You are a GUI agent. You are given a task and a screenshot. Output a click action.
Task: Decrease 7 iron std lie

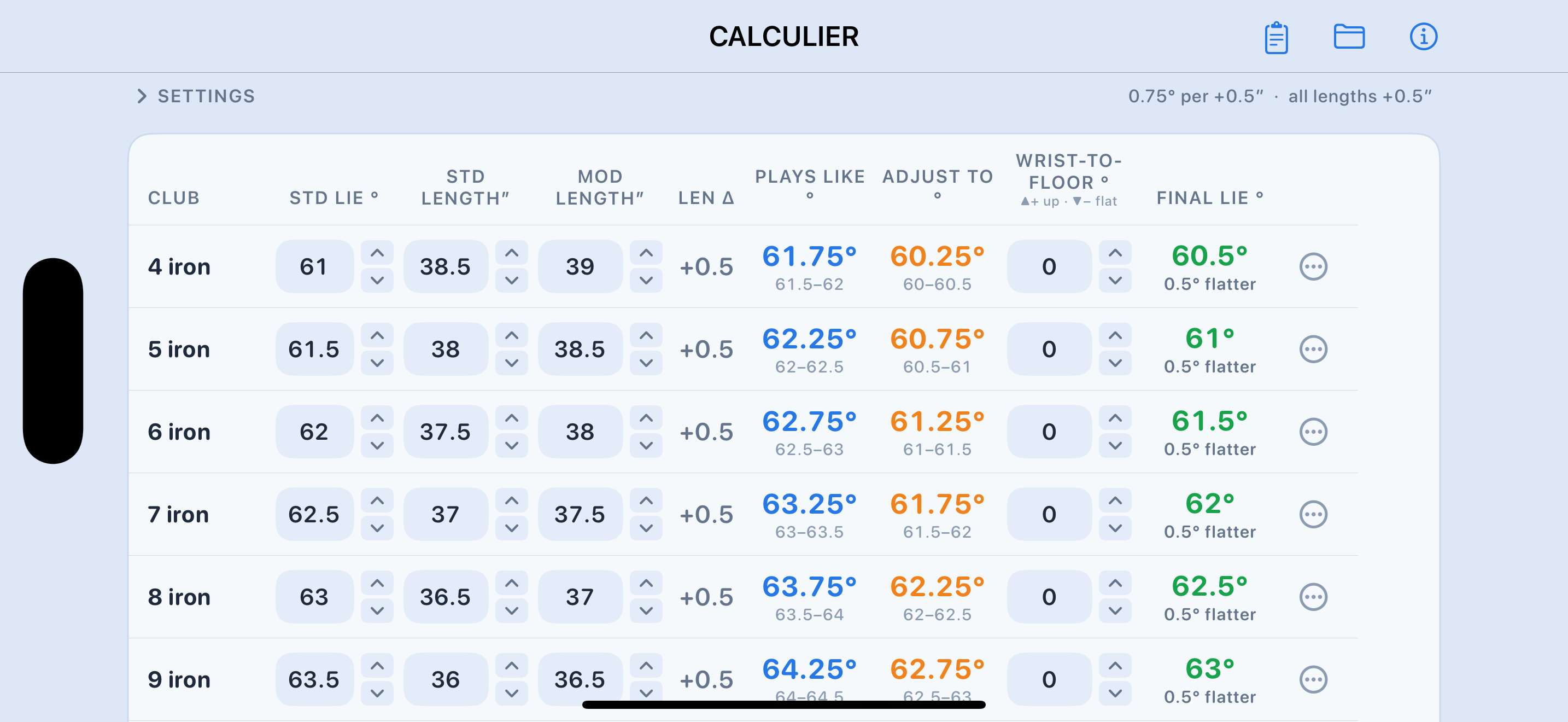pos(377,528)
